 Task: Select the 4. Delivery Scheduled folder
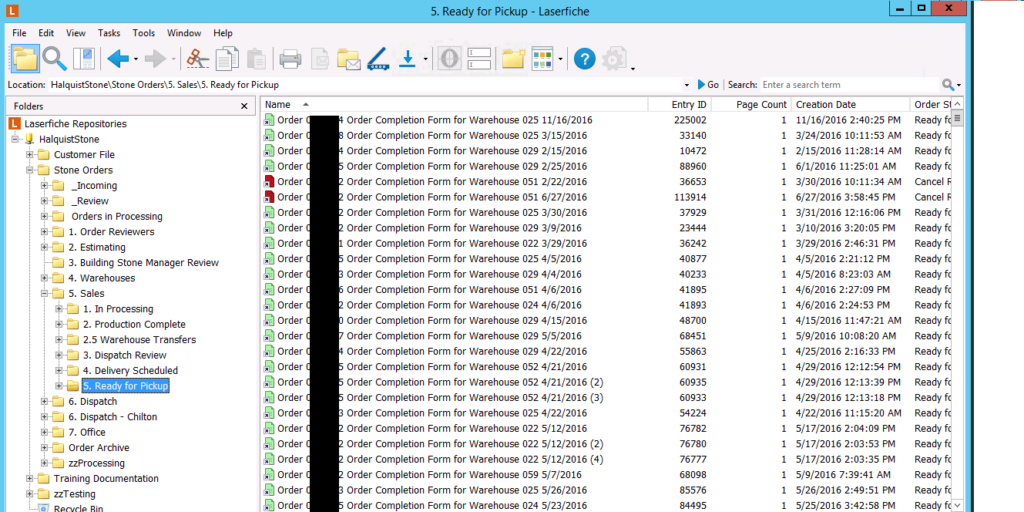click(x=131, y=371)
